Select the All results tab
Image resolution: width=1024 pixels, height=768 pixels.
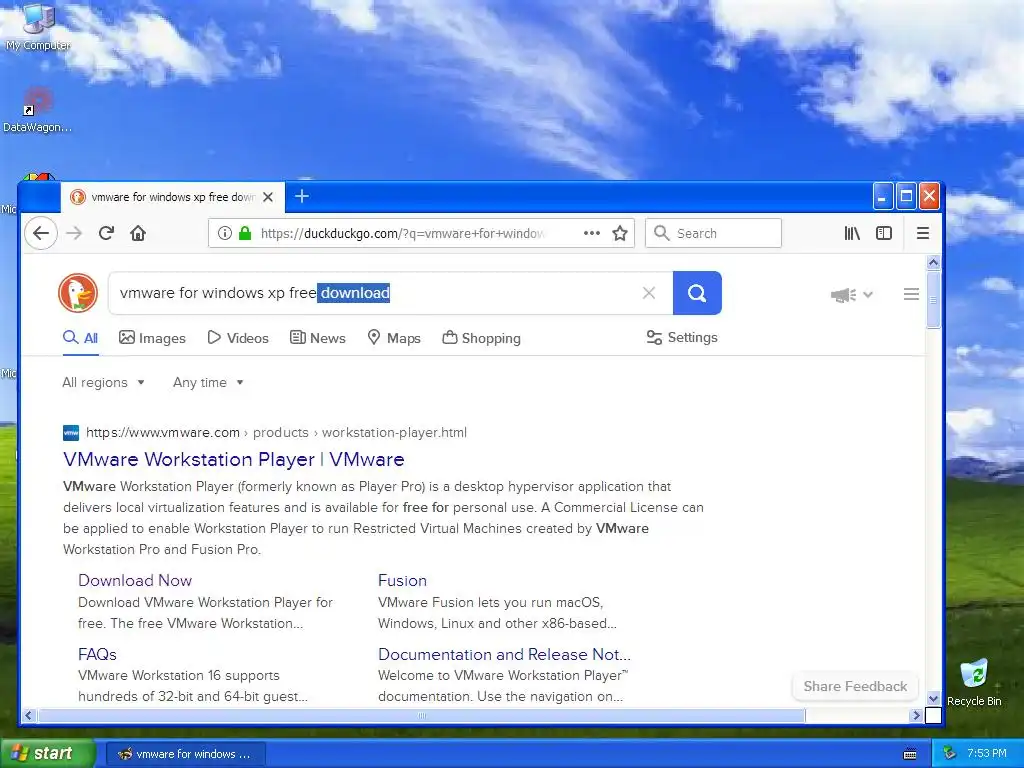point(80,338)
